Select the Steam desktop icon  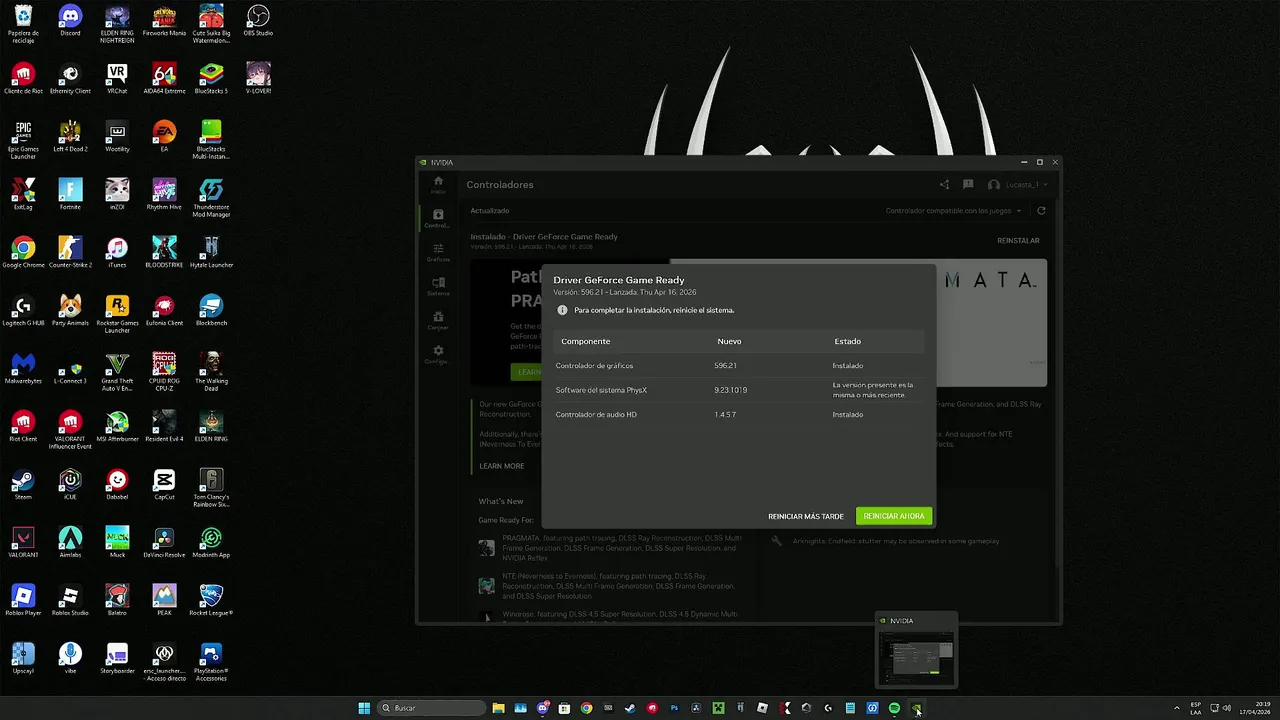(23, 485)
